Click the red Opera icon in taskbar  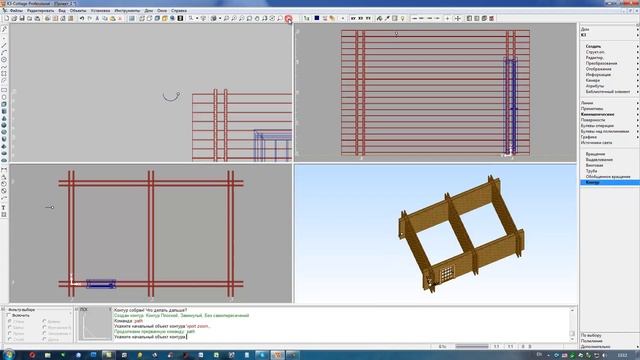pos(32,355)
